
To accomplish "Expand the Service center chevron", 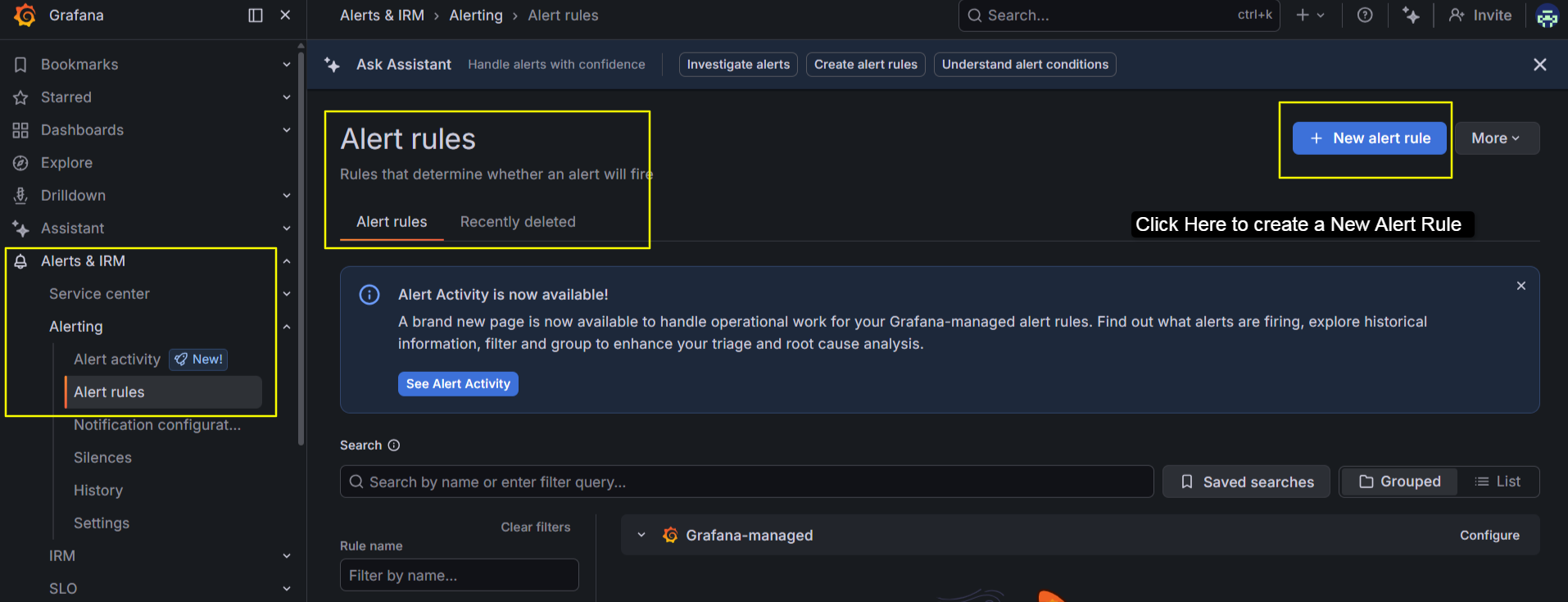I will pos(287,294).
